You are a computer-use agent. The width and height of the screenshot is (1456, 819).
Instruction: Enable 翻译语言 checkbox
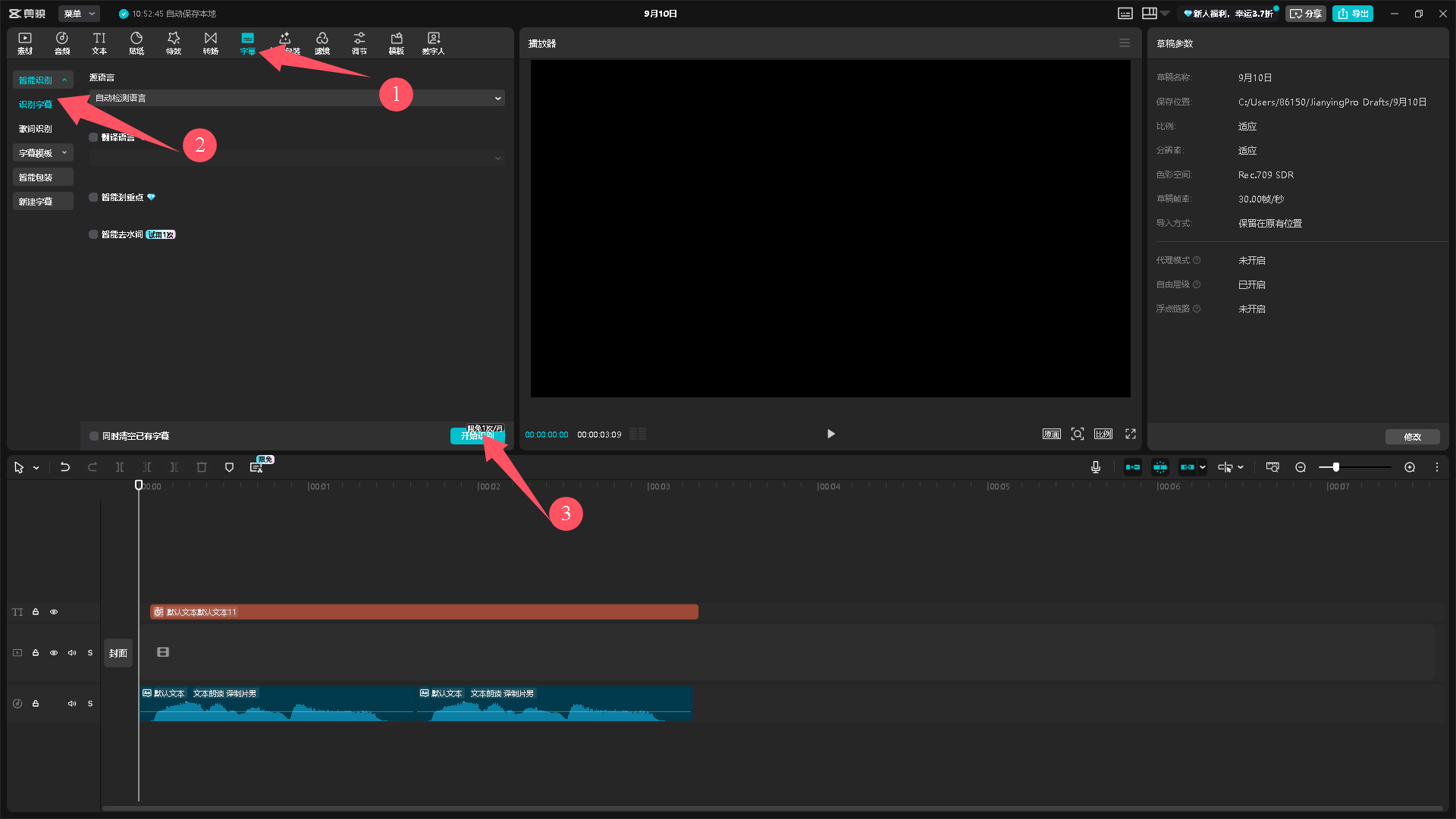click(x=94, y=137)
